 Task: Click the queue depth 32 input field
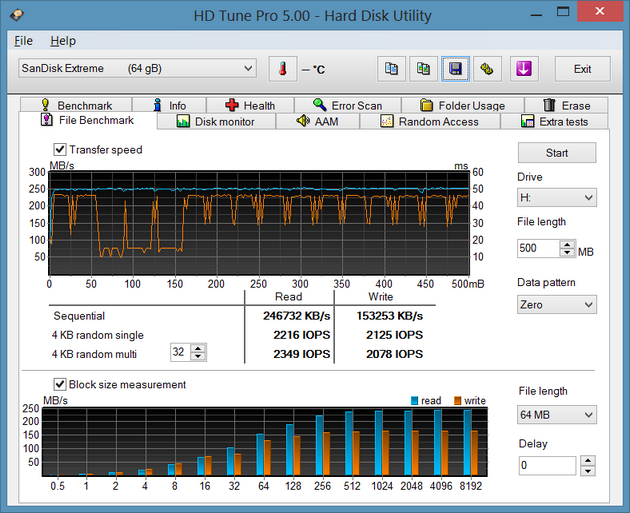pyautogui.click(x=180, y=352)
